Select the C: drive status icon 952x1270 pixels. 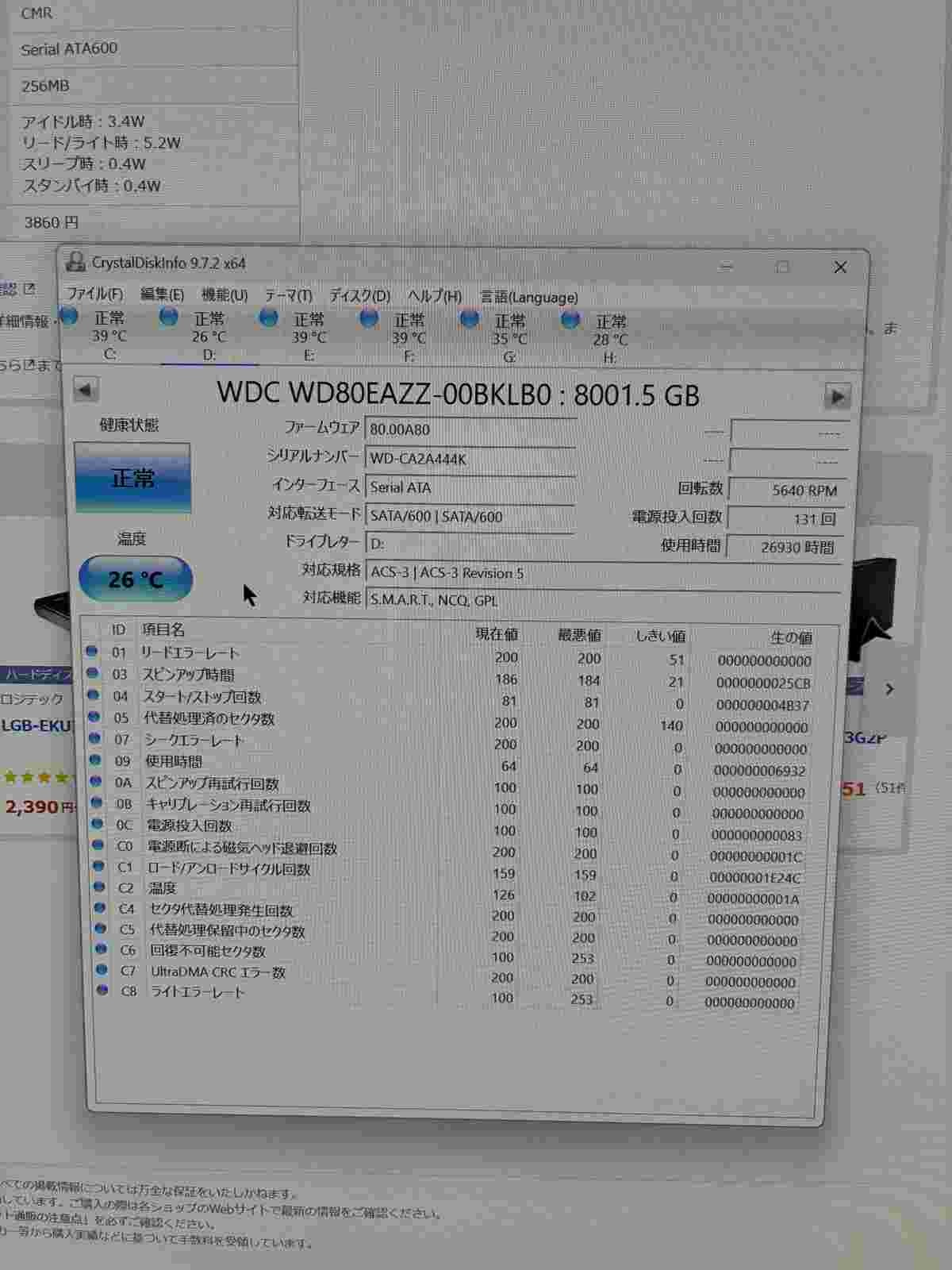[70, 317]
